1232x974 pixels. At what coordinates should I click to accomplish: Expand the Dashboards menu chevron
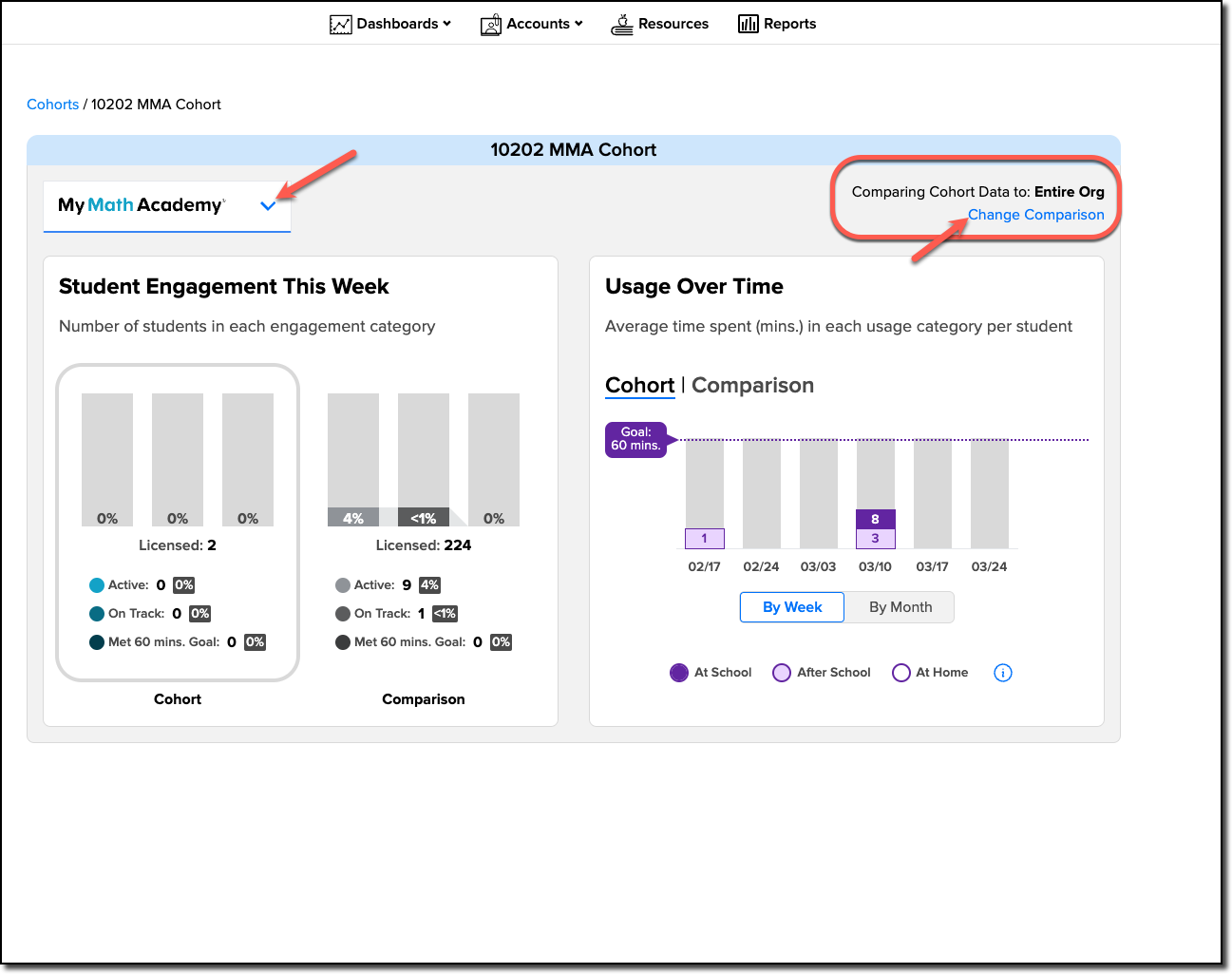446,24
